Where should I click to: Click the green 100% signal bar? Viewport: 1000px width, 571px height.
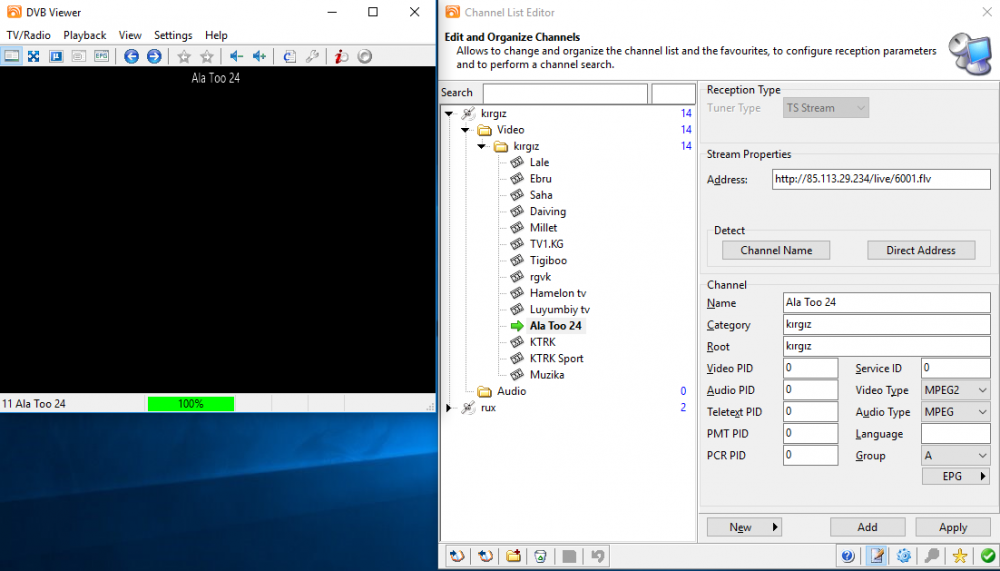click(191, 404)
